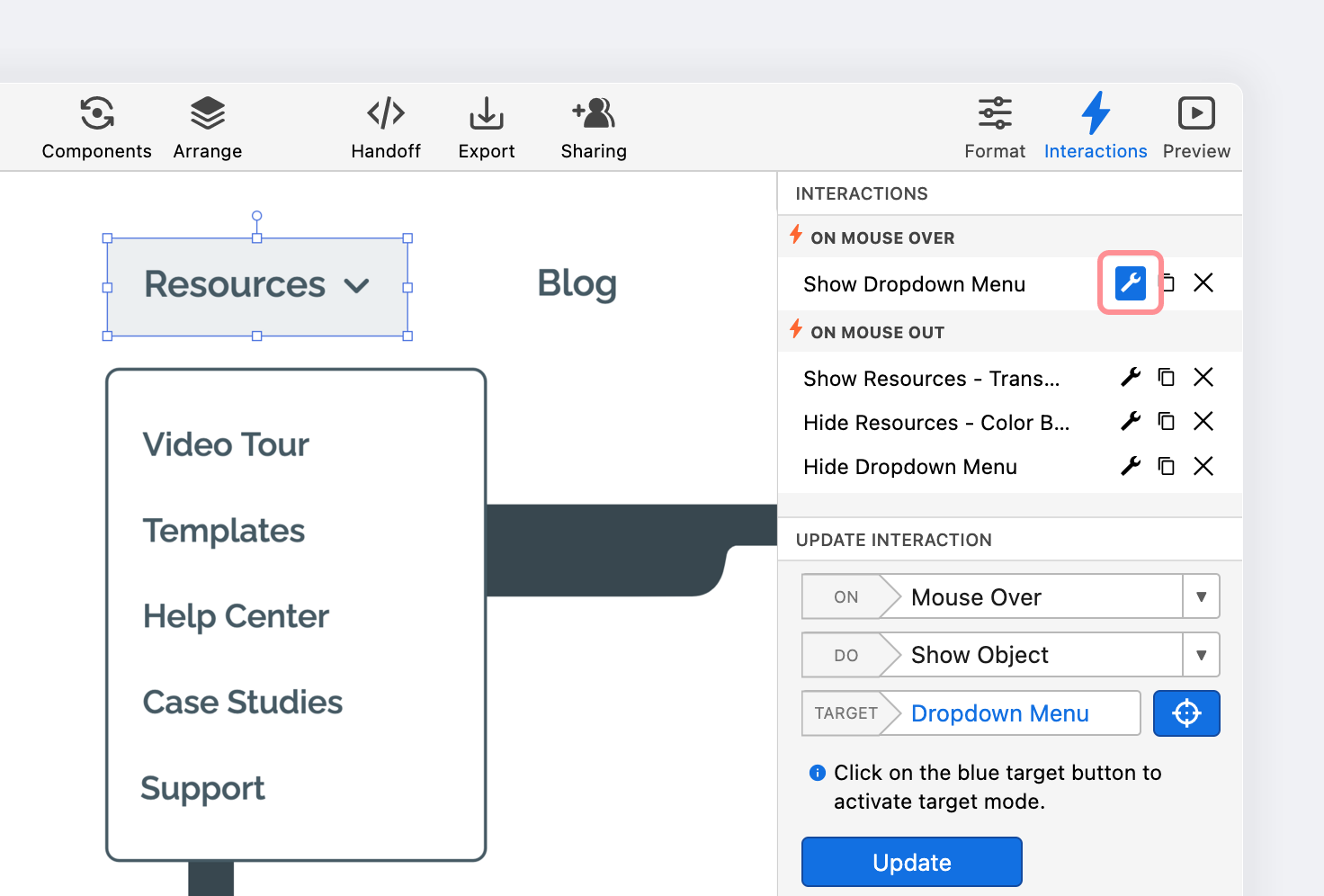
Task: Click the Blog nav item on canvas
Action: click(577, 284)
